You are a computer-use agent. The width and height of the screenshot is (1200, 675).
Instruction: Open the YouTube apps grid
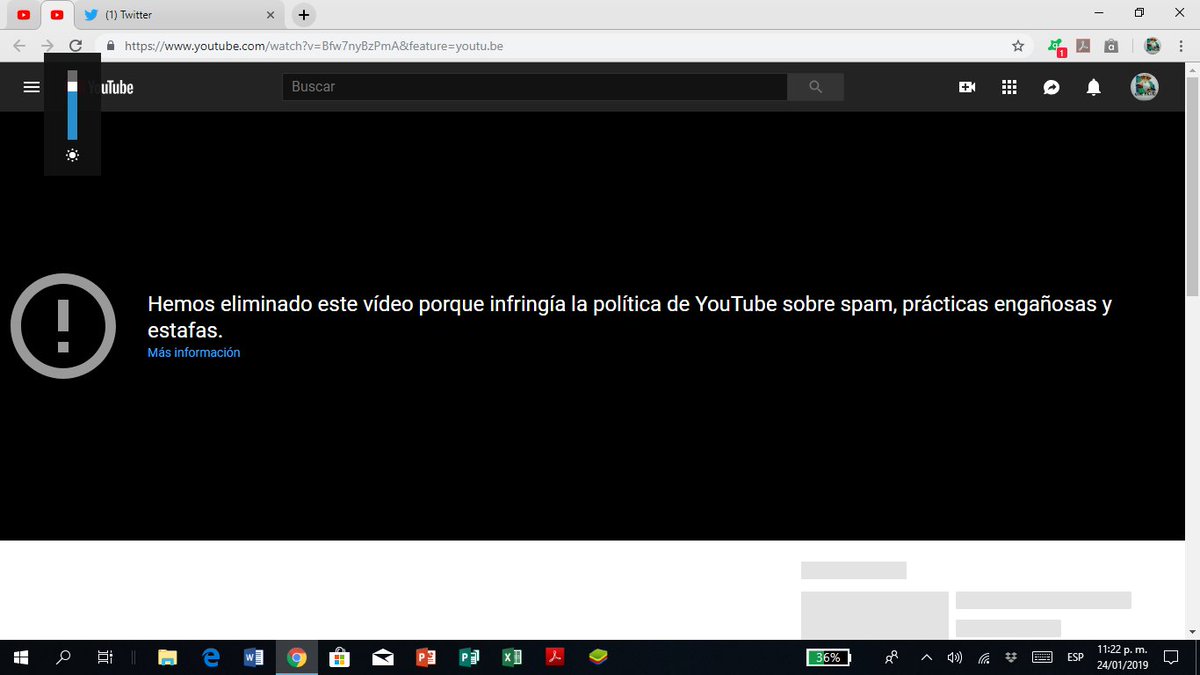tap(1009, 87)
